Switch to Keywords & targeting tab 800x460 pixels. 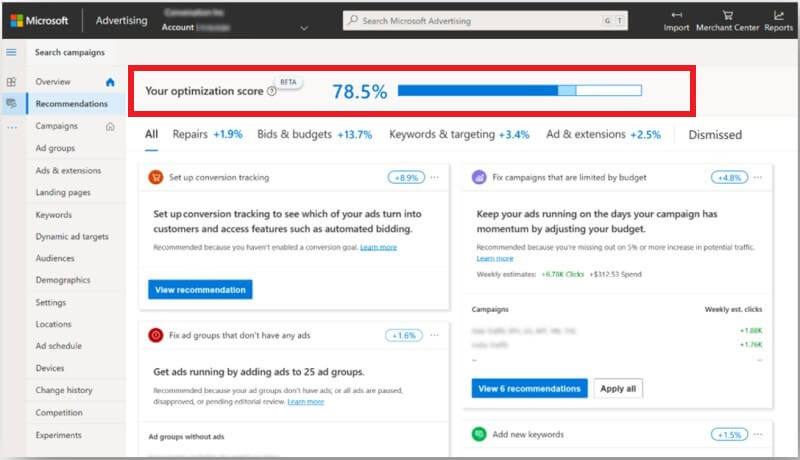(459, 134)
